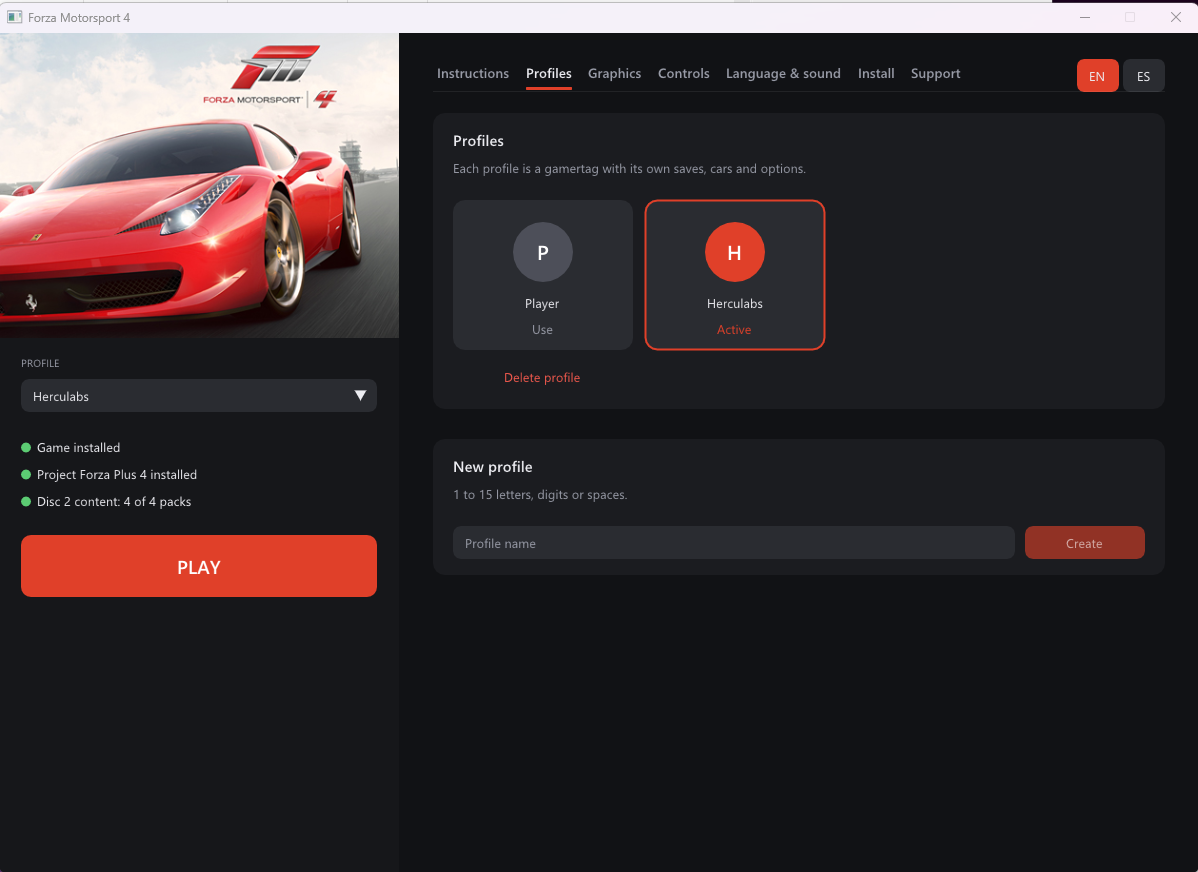
Task: Go to Language & sound tab
Action: (783, 73)
